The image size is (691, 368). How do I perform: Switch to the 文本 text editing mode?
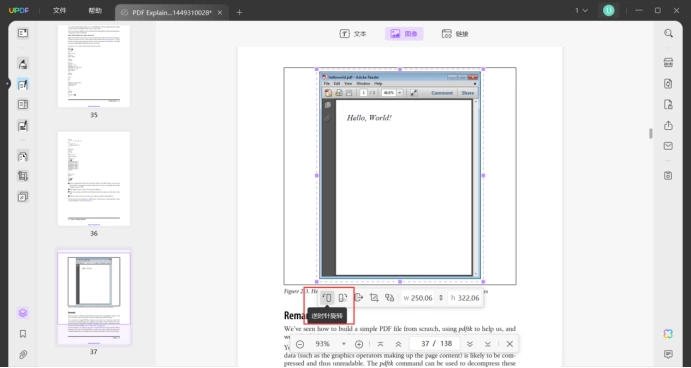click(x=353, y=34)
